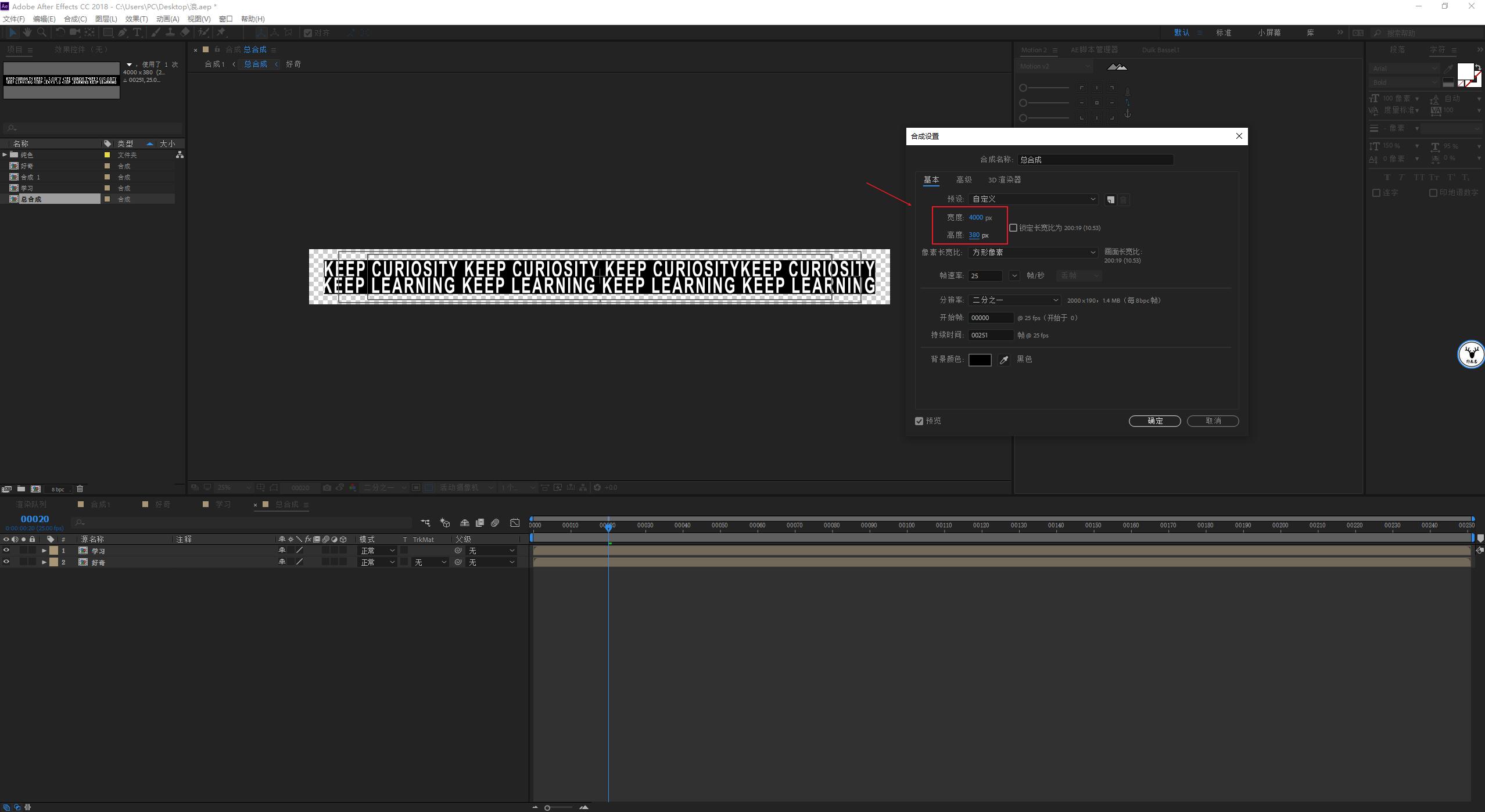This screenshot has height=812, width=1485.
Task: Click the new composition icon in project panel
Action: [x=35, y=489]
